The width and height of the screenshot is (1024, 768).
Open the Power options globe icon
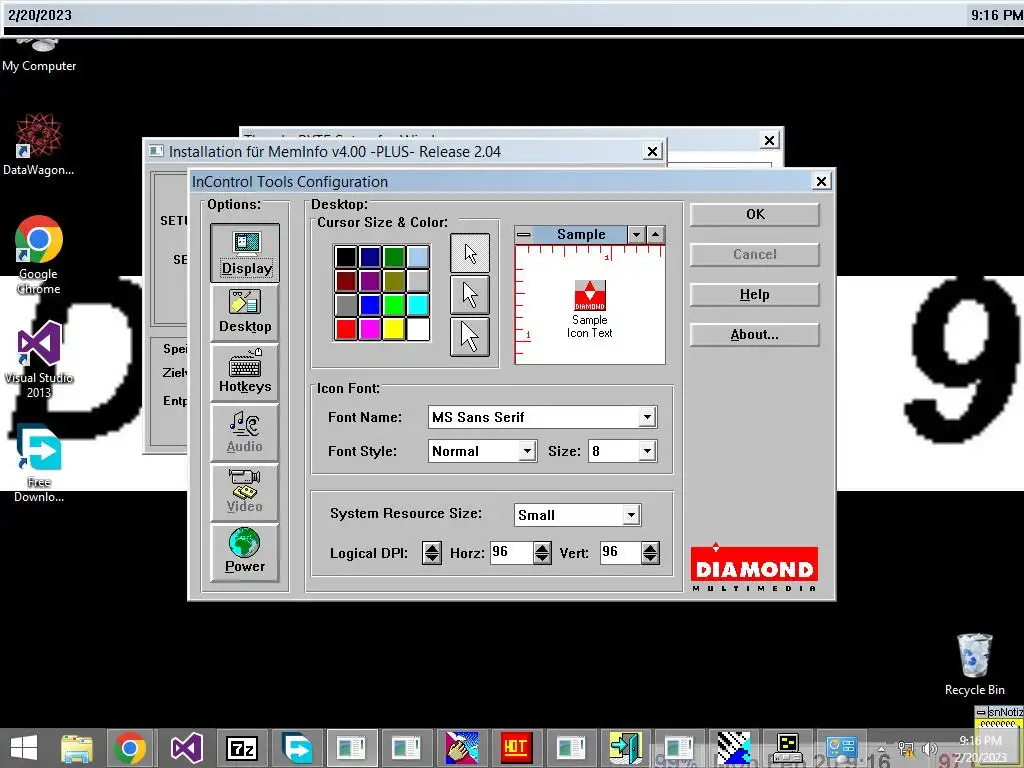(245, 552)
